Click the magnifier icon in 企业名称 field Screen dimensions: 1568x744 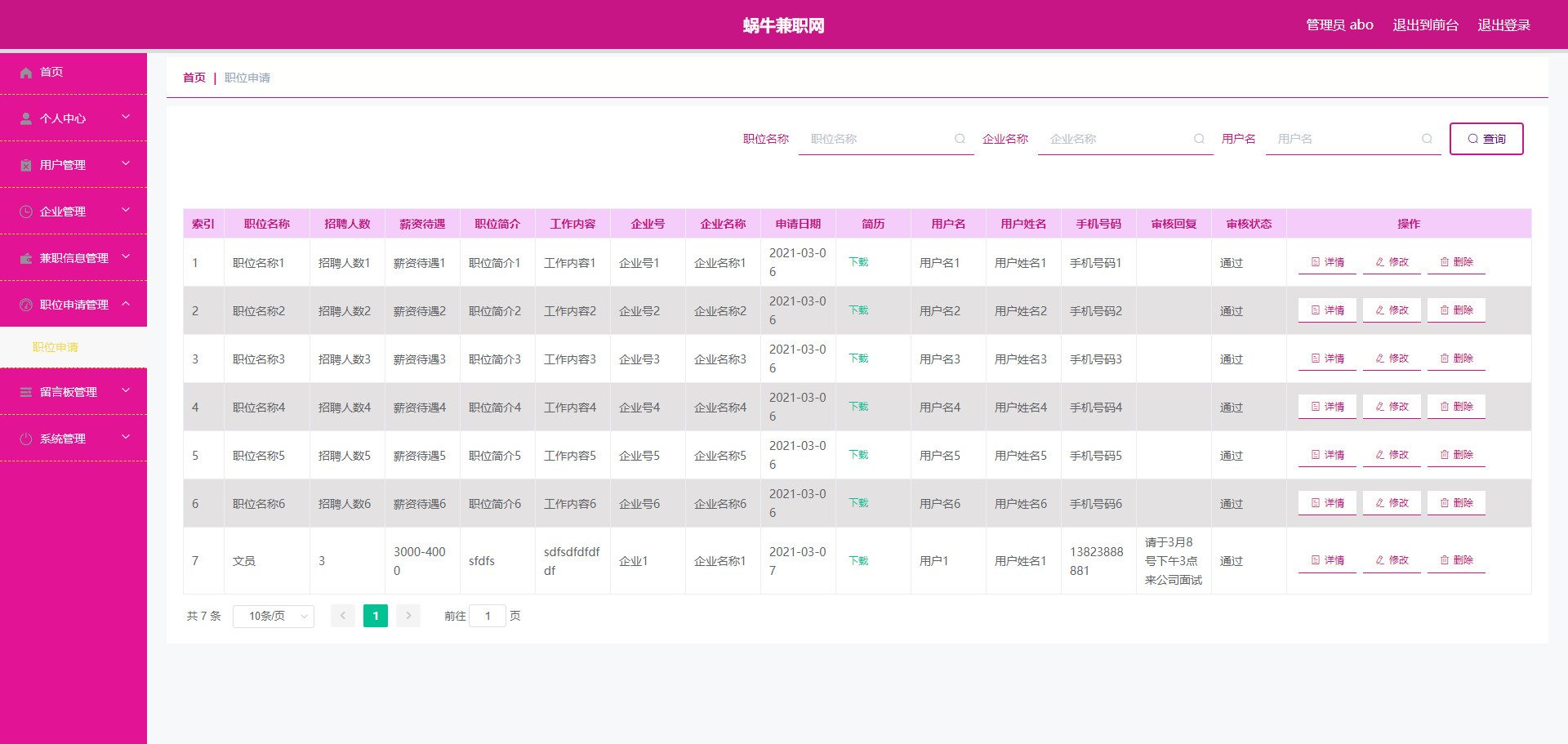click(x=1199, y=139)
